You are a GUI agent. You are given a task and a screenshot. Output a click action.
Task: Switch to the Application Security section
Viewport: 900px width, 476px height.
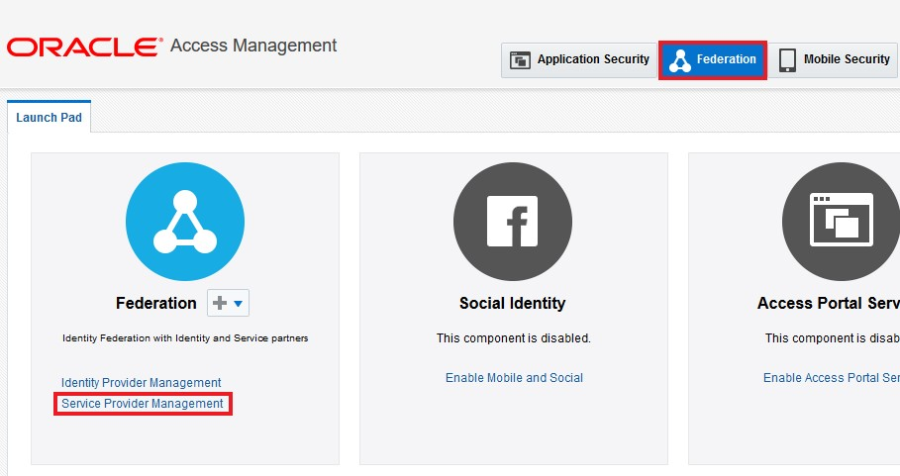click(x=580, y=60)
